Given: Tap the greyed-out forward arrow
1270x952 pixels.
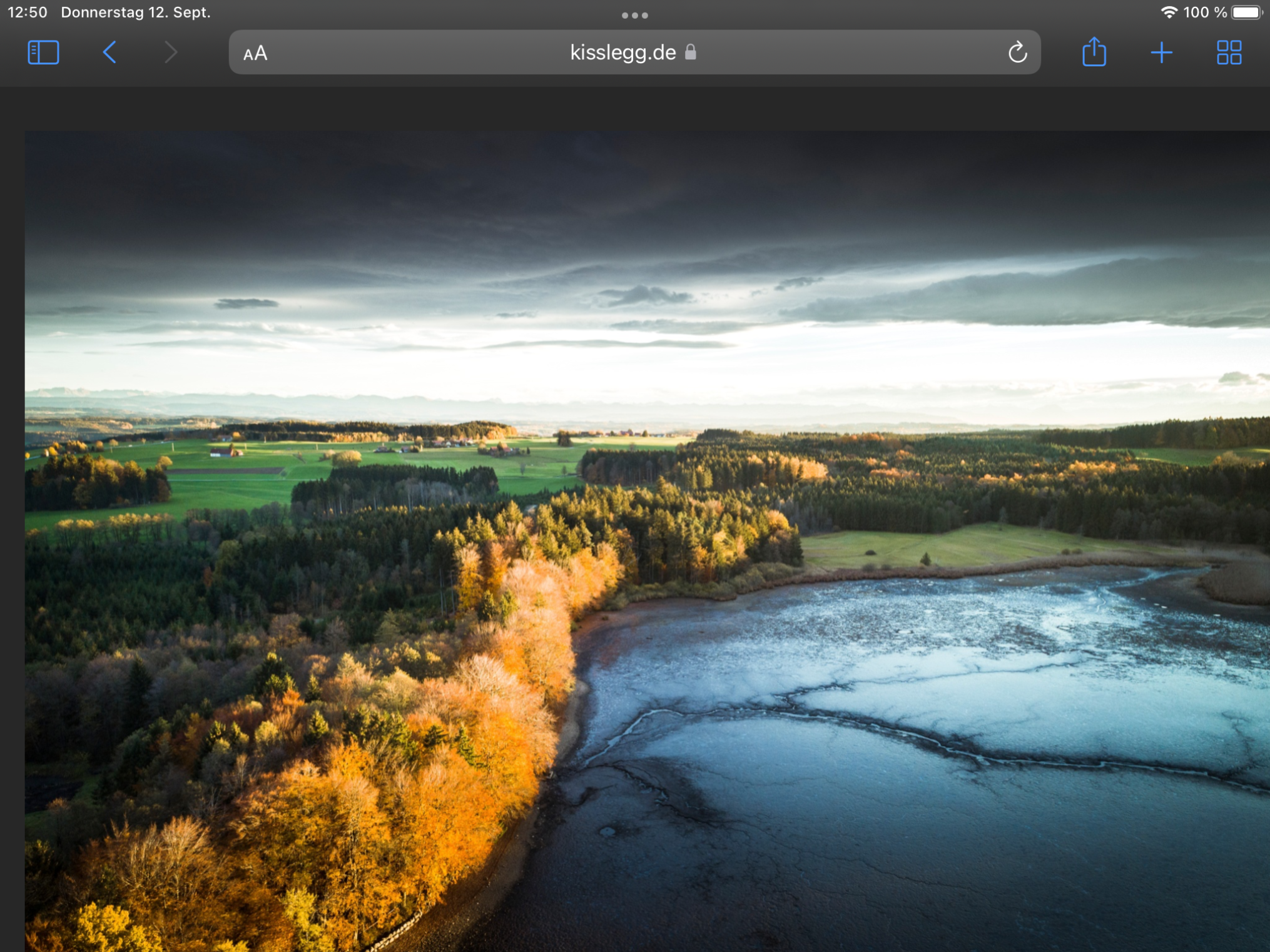Looking at the screenshot, I should pos(170,53).
